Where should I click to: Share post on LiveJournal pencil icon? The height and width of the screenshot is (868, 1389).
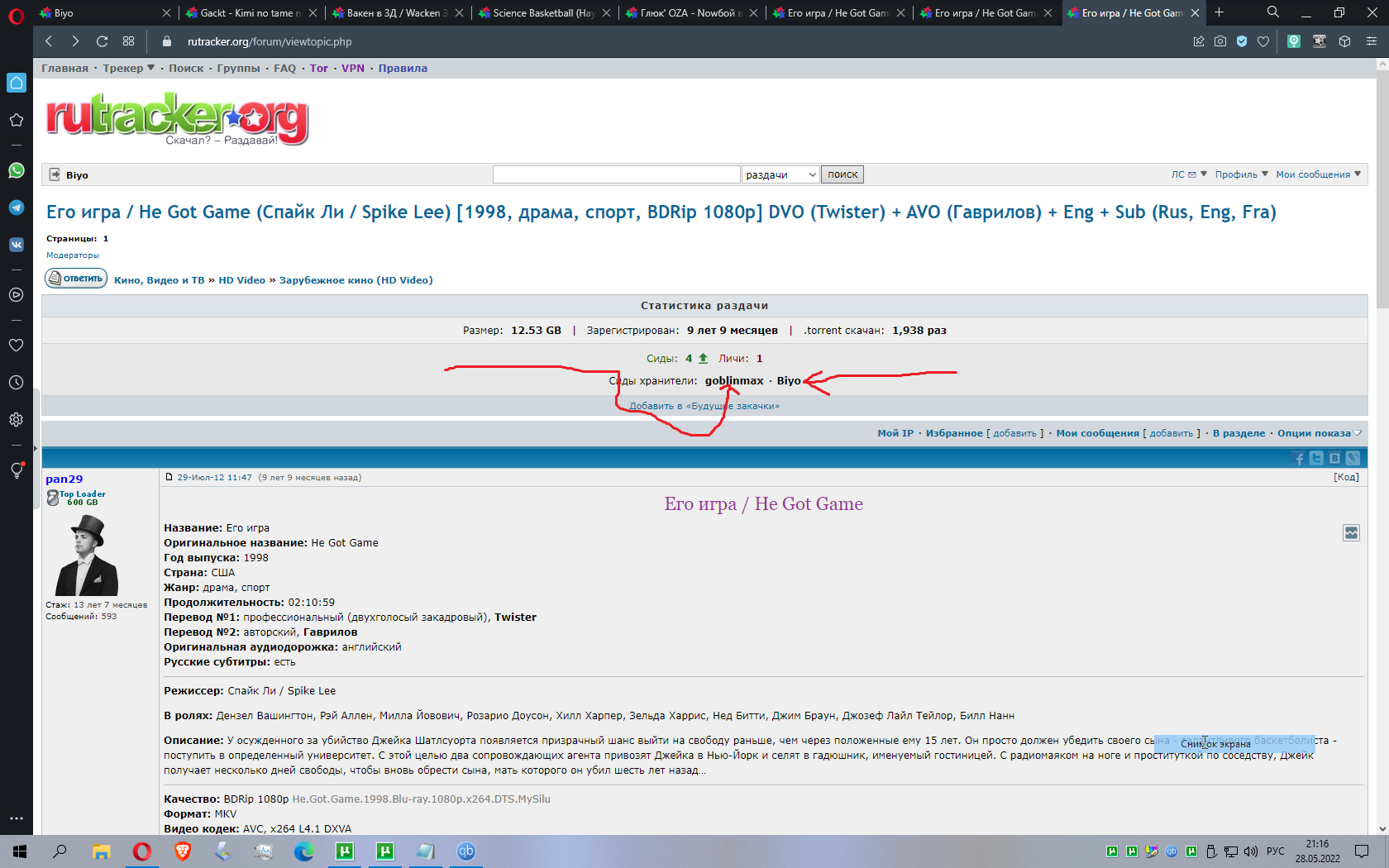tap(1353, 458)
